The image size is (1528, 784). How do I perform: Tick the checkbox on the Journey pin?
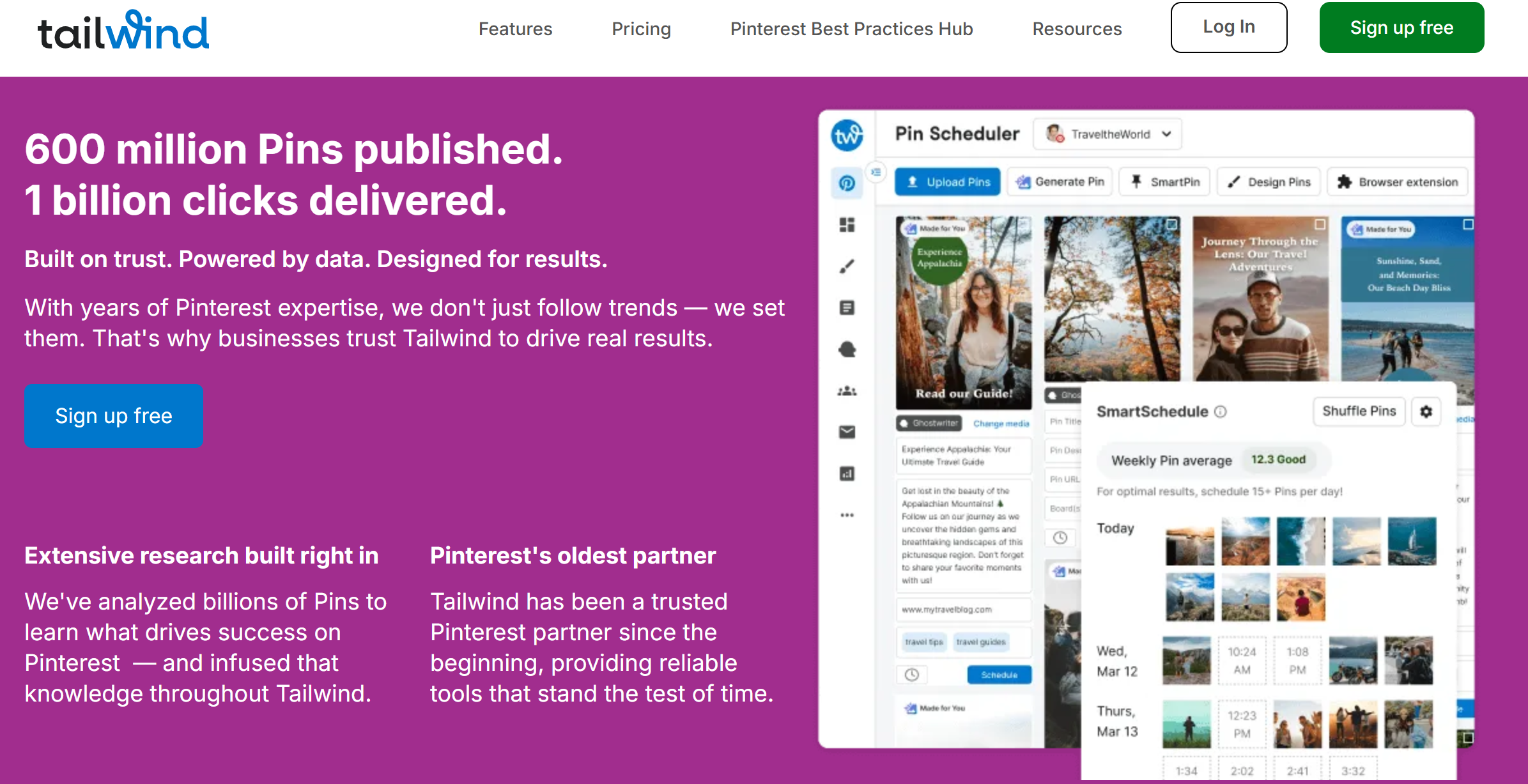click(x=1320, y=224)
